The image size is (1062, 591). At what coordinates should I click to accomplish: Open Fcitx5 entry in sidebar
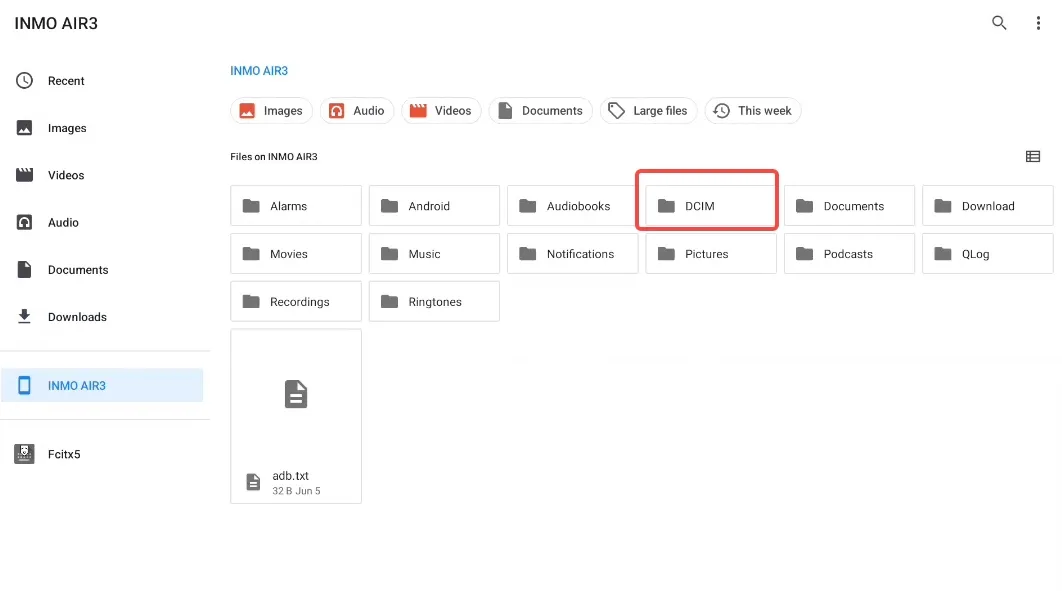[64, 454]
